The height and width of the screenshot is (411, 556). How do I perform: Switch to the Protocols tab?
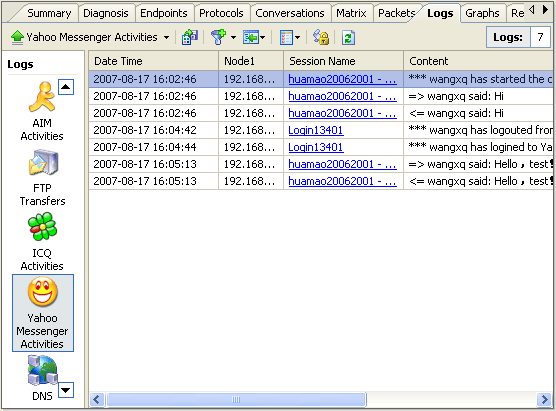point(221,13)
